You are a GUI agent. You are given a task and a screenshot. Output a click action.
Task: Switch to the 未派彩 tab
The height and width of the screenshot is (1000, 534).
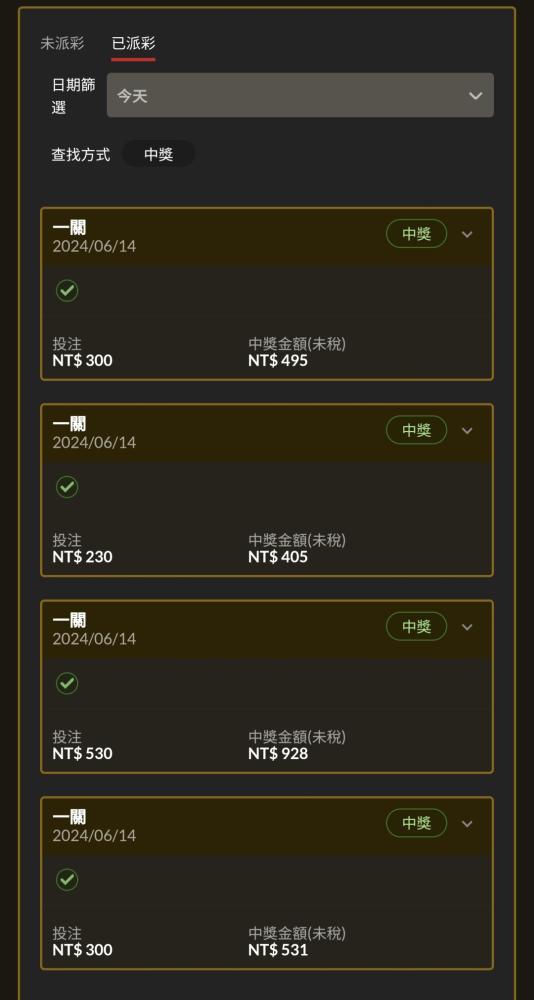[62, 43]
